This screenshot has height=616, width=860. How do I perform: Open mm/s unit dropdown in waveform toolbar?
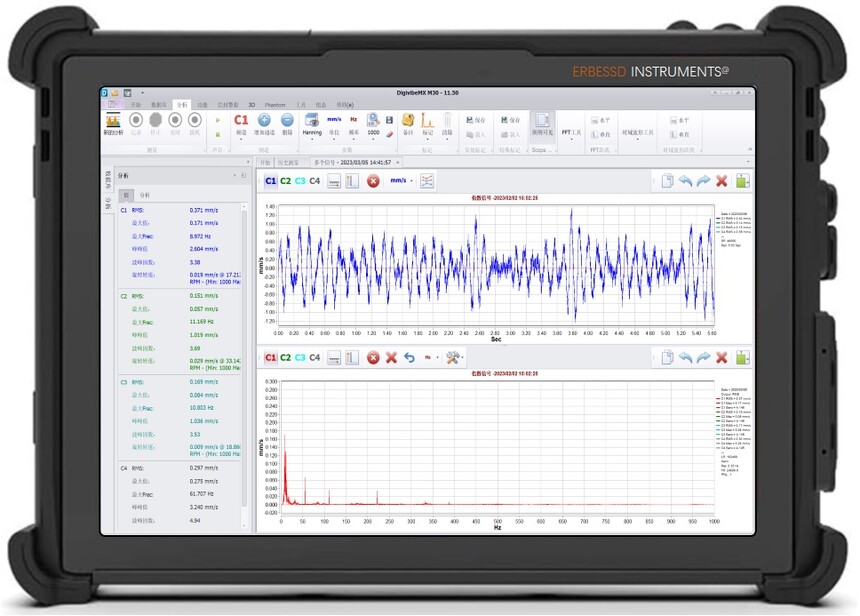click(x=400, y=181)
